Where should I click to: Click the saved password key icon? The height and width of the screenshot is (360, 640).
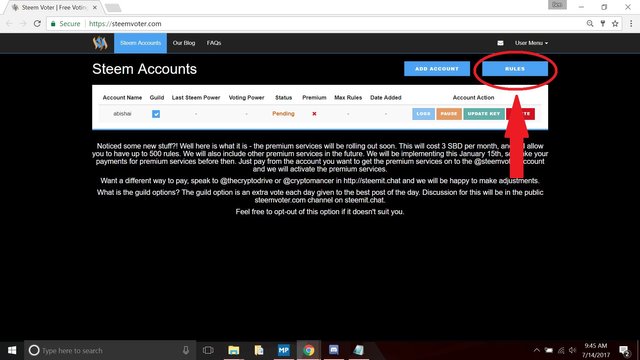coord(602,24)
